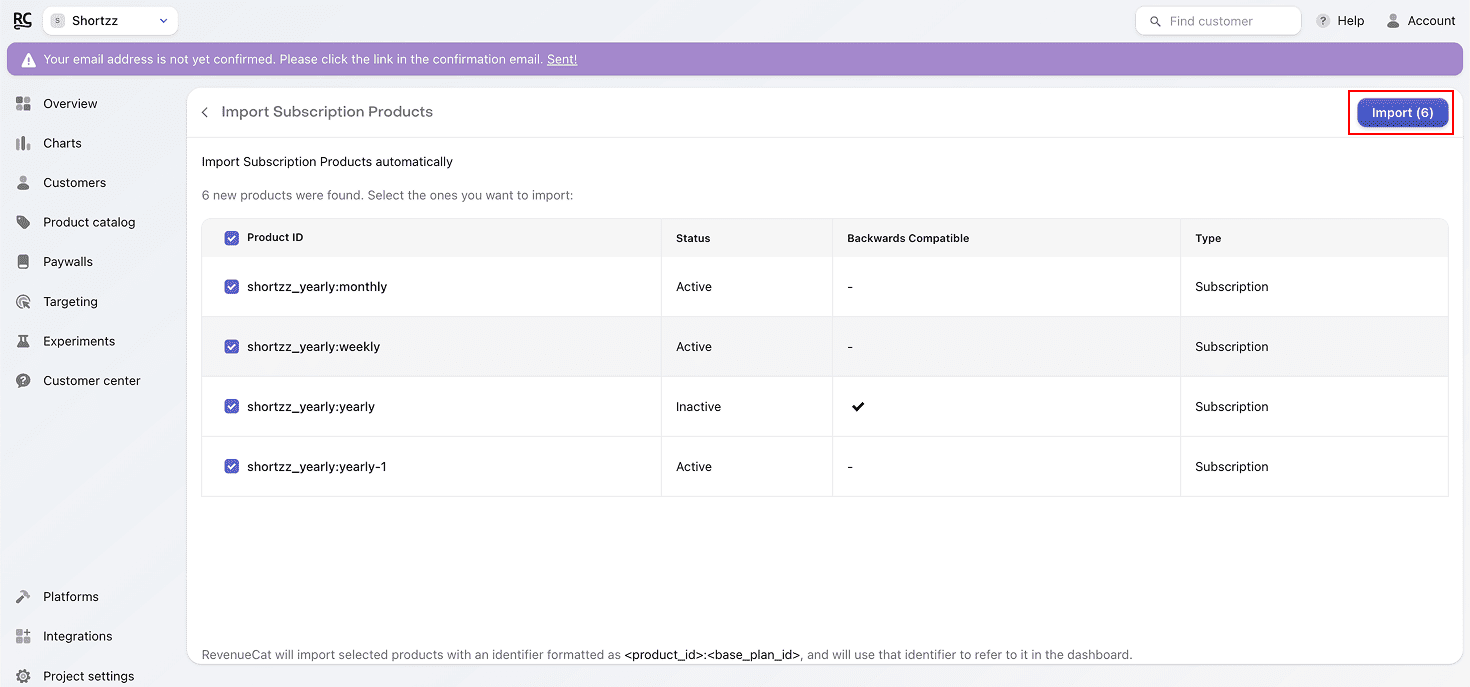Uncheck the shortzz_yearly:weekly checkbox
This screenshot has height=687, width=1470.
tap(232, 347)
